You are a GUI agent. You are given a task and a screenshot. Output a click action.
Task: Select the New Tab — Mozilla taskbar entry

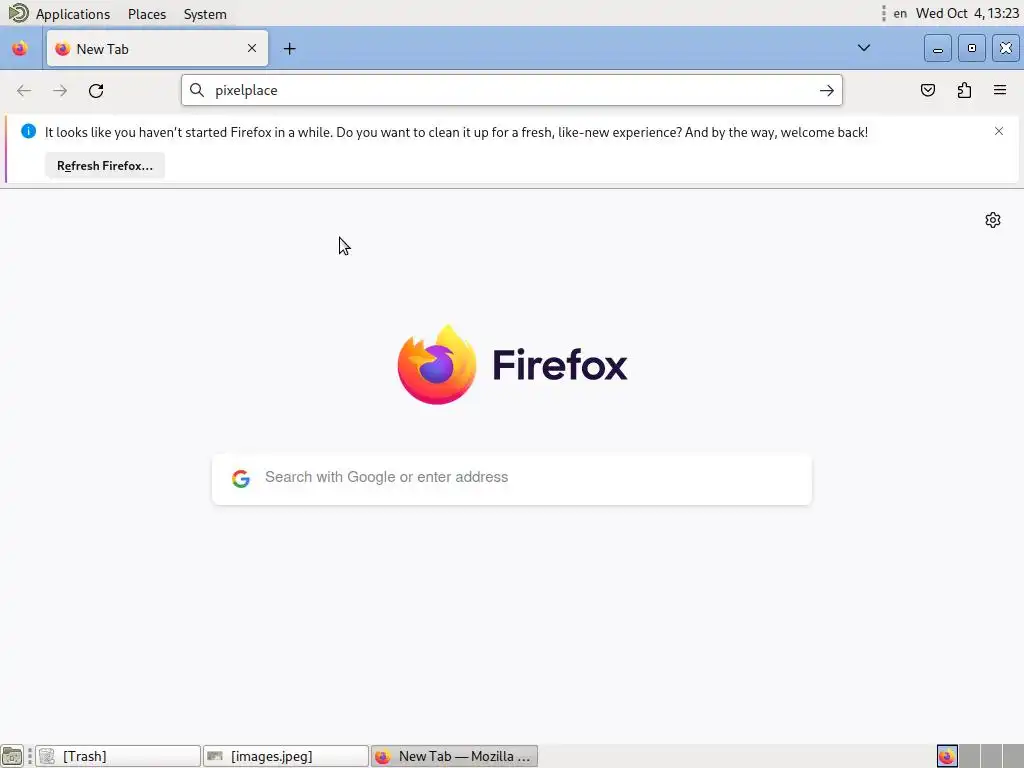[455, 756]
